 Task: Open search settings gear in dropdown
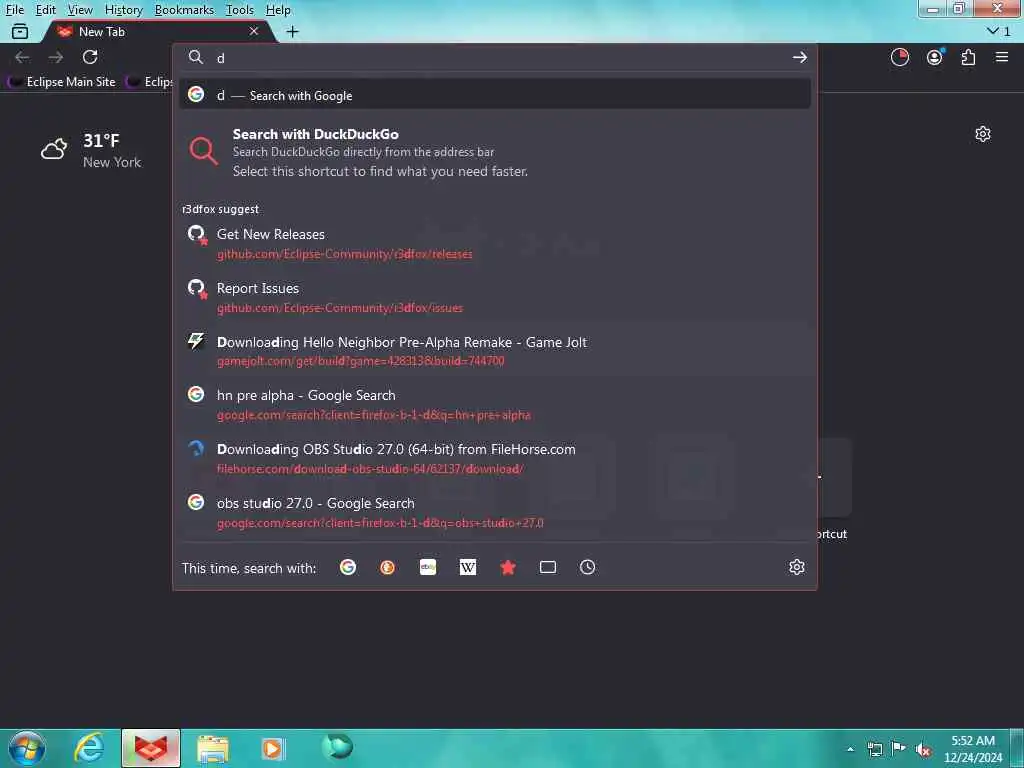click(x=797, y=568)
